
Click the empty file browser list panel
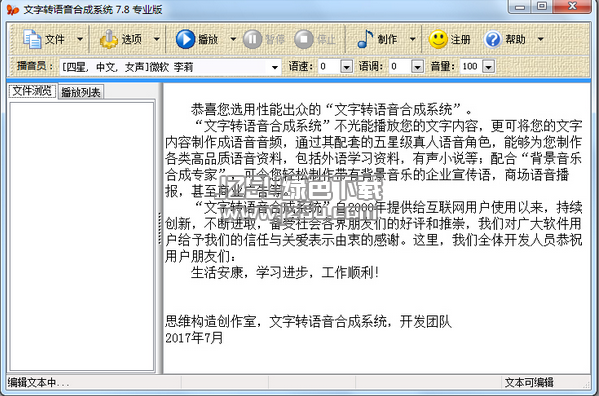coord(82,236)
